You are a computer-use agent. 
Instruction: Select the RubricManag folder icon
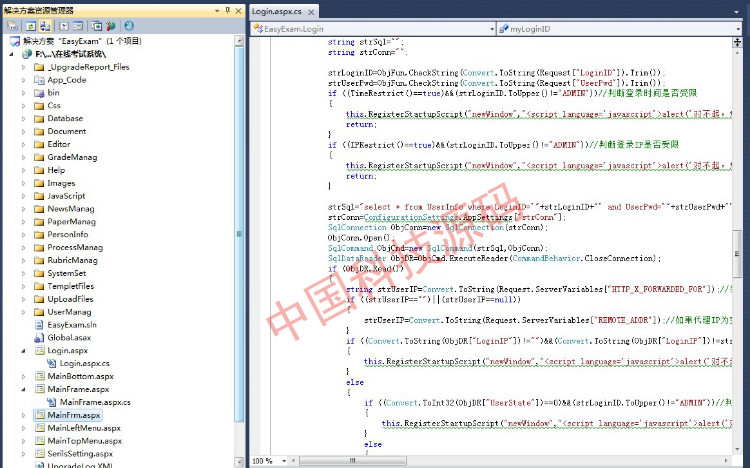click(x=39, y=260)
